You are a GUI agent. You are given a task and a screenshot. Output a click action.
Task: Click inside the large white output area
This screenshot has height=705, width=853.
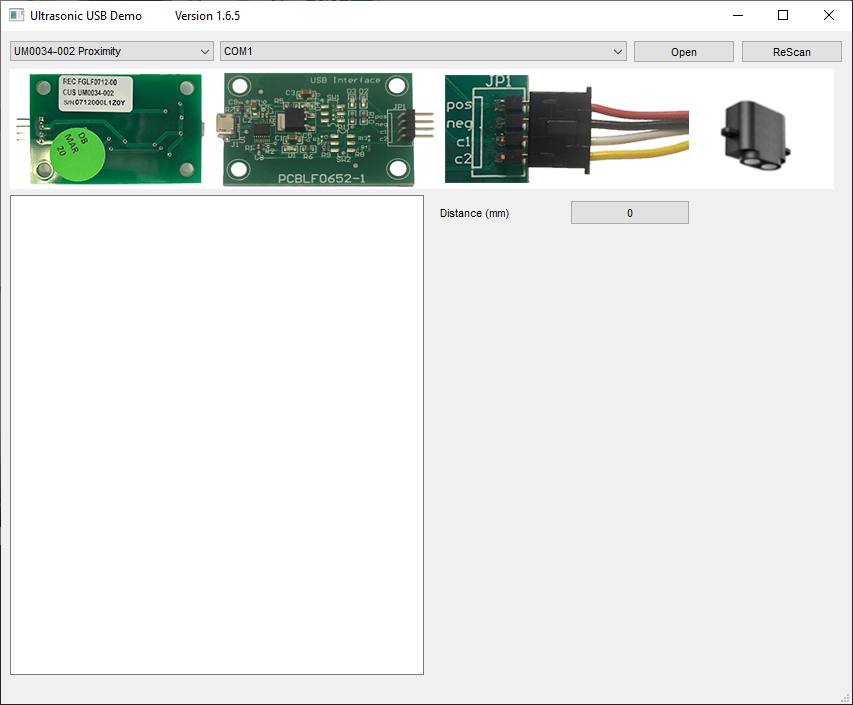pos(217,435)
